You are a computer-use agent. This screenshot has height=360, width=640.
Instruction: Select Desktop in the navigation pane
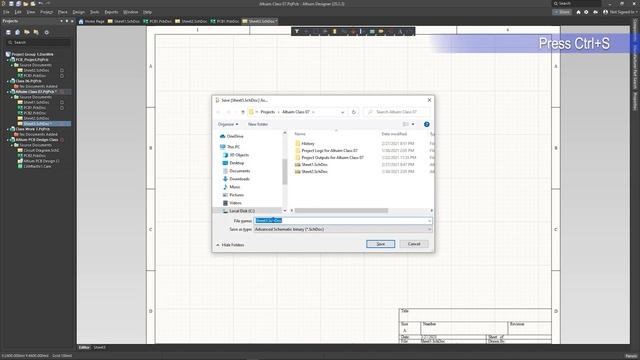coord(233,163)
